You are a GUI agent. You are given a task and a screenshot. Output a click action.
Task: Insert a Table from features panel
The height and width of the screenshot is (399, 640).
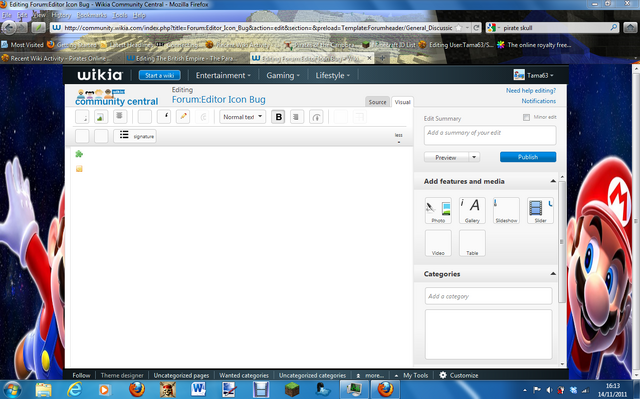[472, 243]
